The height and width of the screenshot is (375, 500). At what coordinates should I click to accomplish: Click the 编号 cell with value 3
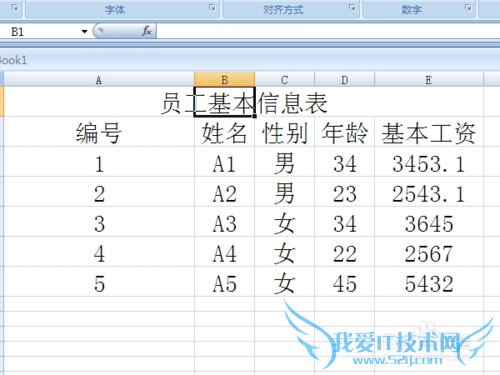[x=99, y=222]
